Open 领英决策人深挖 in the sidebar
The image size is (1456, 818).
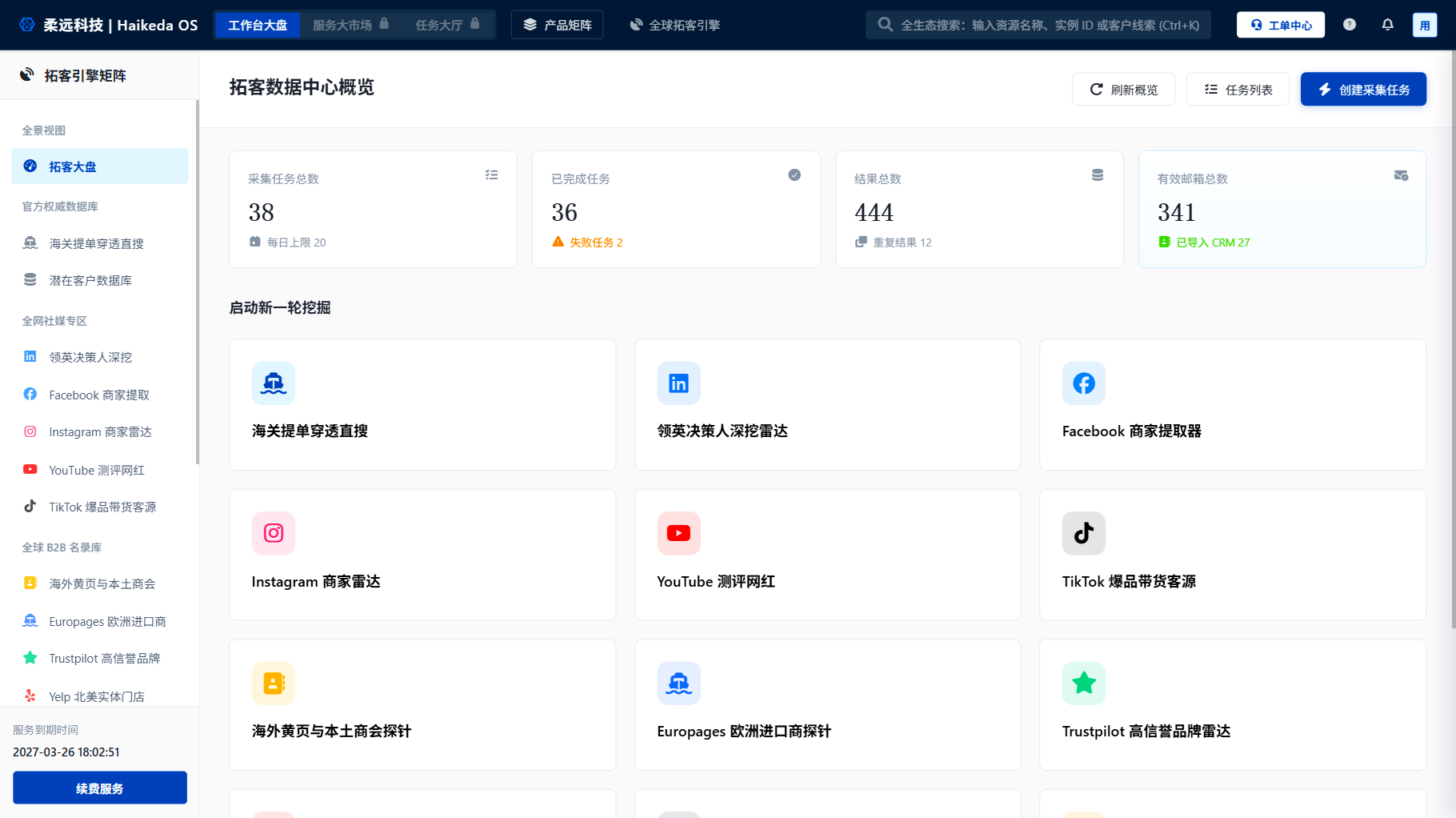click(x=100, y=357)
